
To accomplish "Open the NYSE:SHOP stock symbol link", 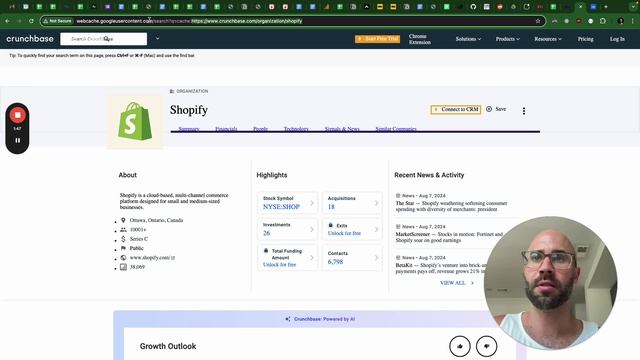I will click(x=281, y=207).
